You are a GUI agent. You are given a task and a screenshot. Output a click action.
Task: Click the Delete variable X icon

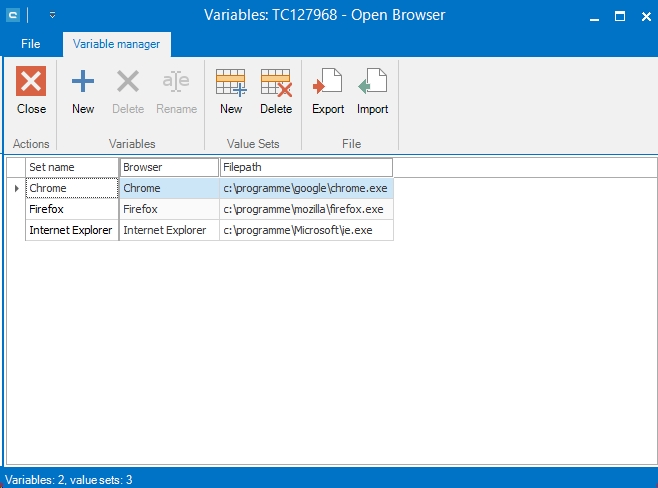tap(128, 83)
